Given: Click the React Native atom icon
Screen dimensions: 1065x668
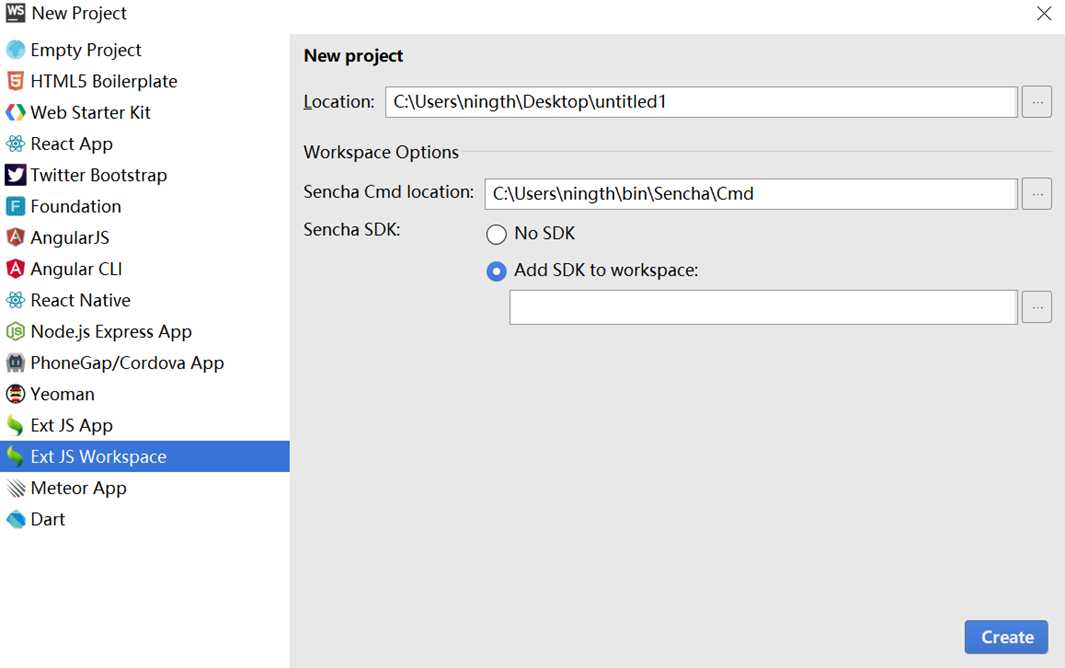Looking at the screenshot, I should (x=16, y=300).
